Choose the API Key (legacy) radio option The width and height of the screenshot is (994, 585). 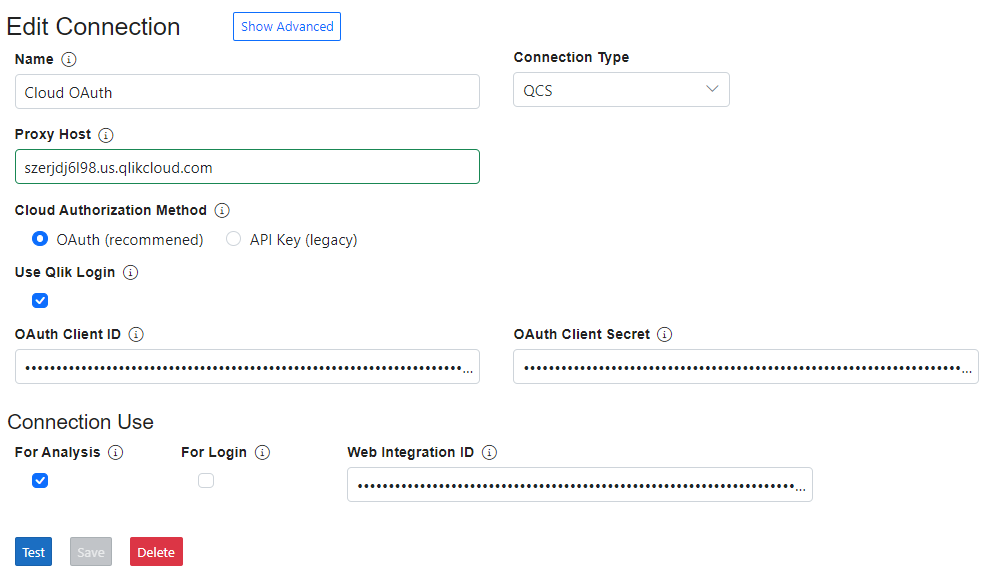coord(233,240)
